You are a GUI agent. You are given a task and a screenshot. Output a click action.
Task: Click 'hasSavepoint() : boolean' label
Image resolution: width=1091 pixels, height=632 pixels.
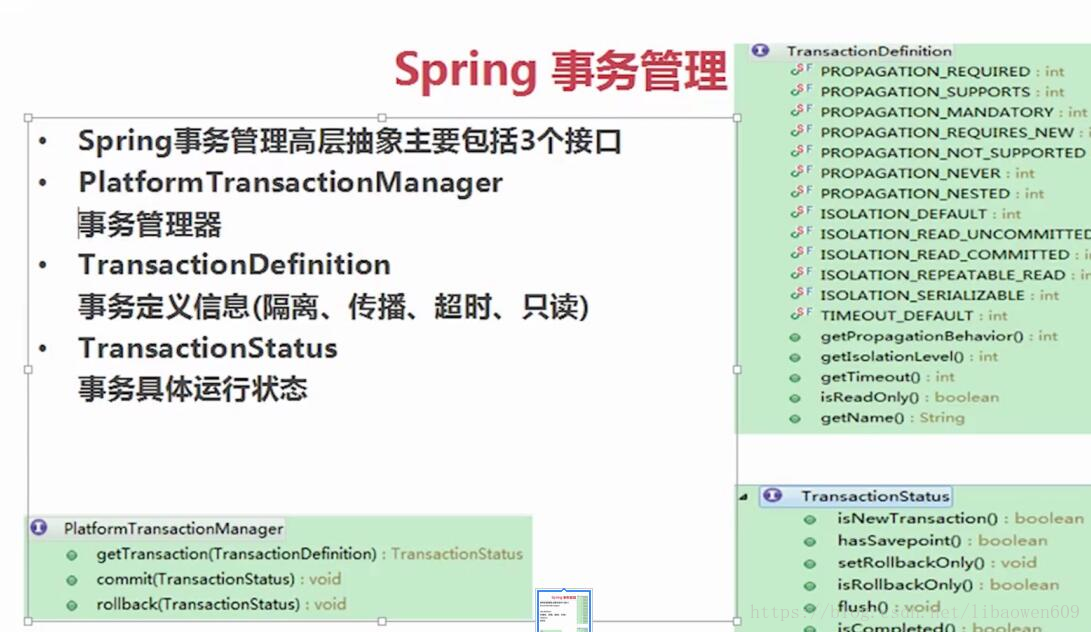pos(942,540)
